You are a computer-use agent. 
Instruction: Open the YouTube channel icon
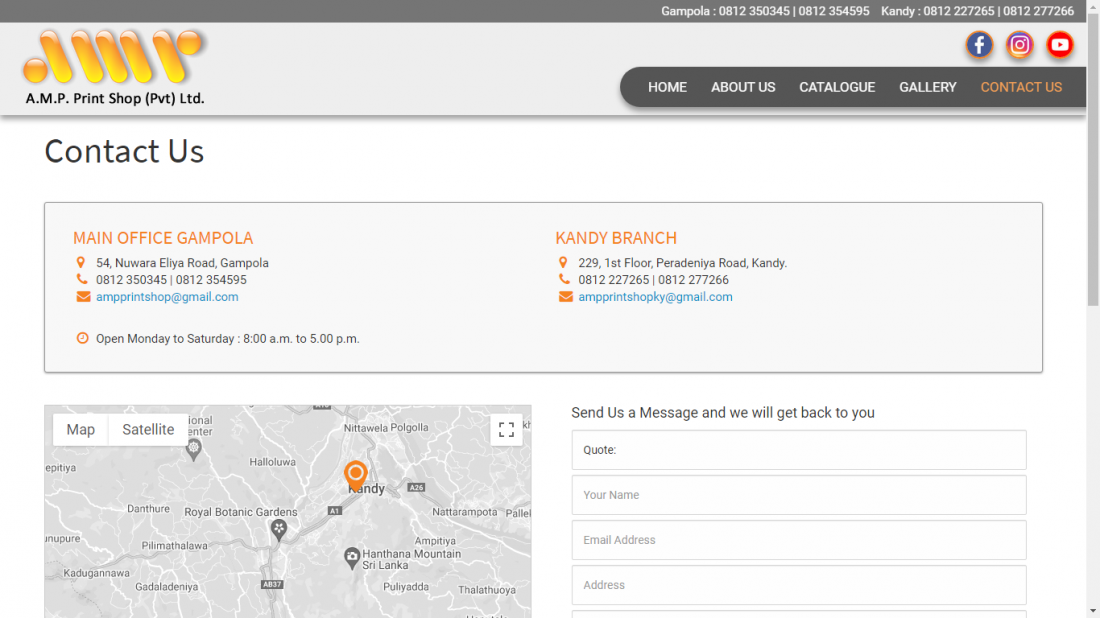(1060, 45)
